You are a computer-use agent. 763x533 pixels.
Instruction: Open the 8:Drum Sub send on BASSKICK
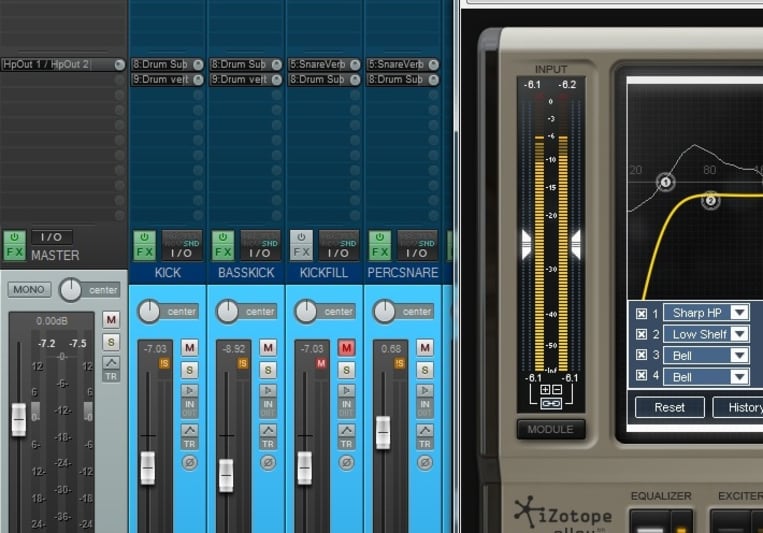(246, 64)
